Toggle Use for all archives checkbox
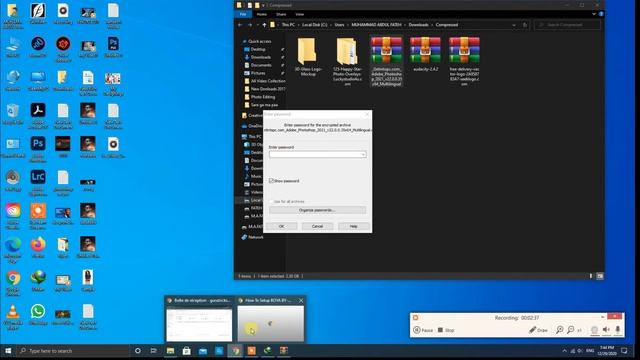640x360 pixels. click(x=271, y=201)
